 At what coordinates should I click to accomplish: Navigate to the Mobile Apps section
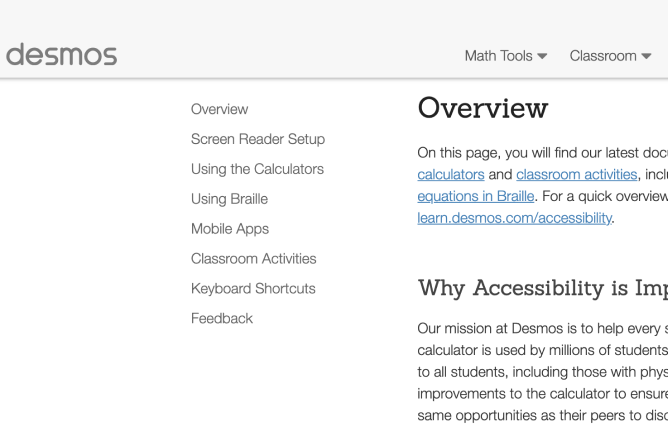click(229, 229)
